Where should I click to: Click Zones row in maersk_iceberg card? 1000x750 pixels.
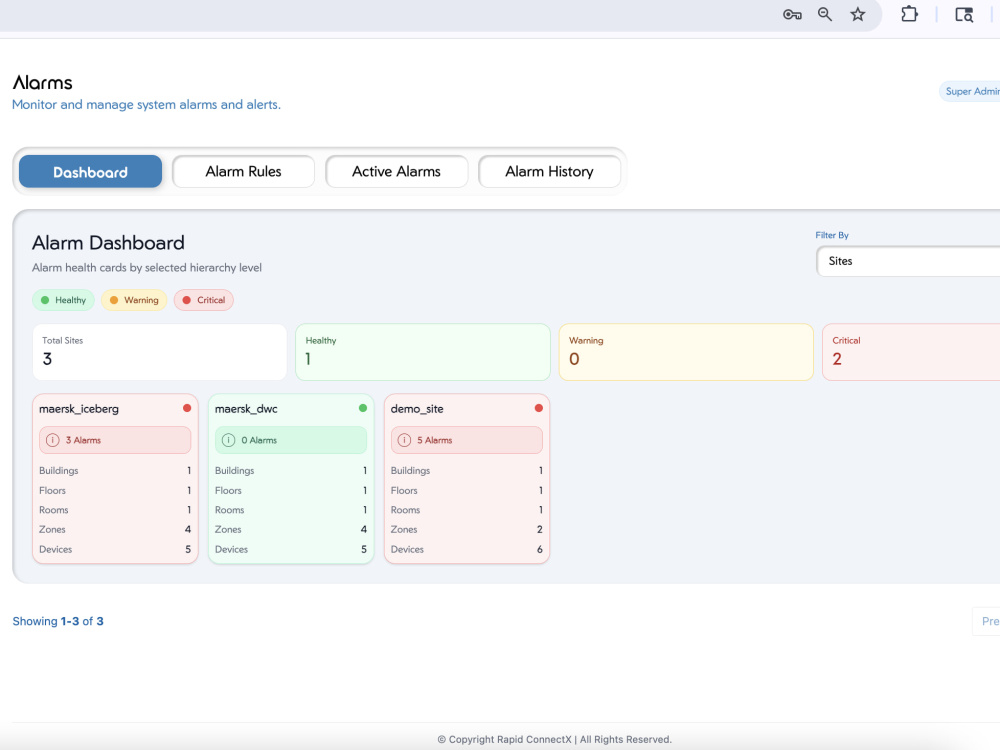[x=115, y=529]
